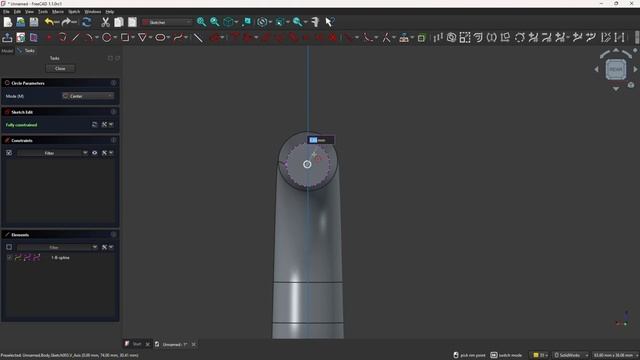Select the Create Slot tool
The height and width of the screenshot is (360, 640).
[160, 38]
